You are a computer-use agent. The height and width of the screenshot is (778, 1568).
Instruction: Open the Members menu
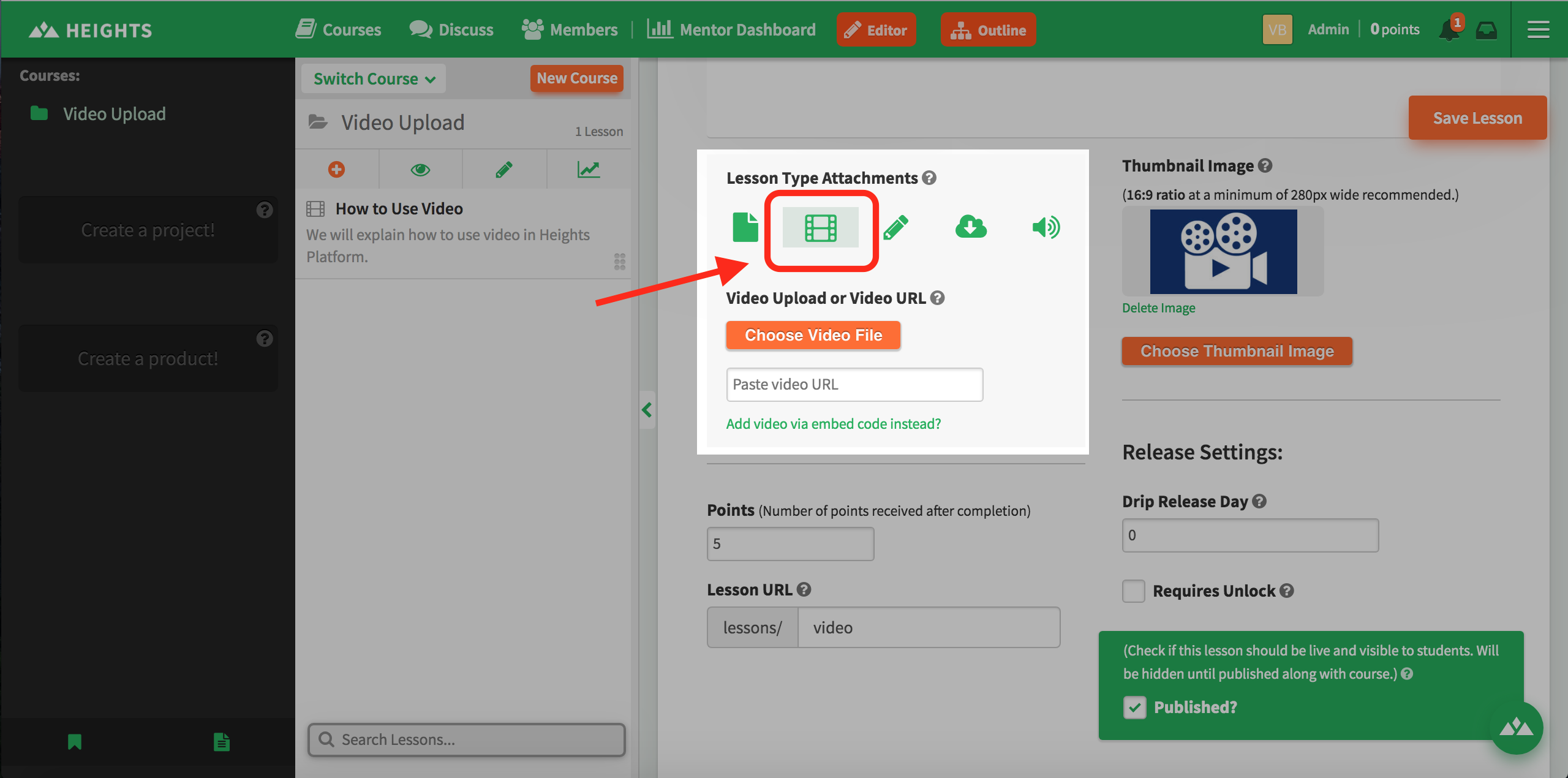tap(570, 29)
